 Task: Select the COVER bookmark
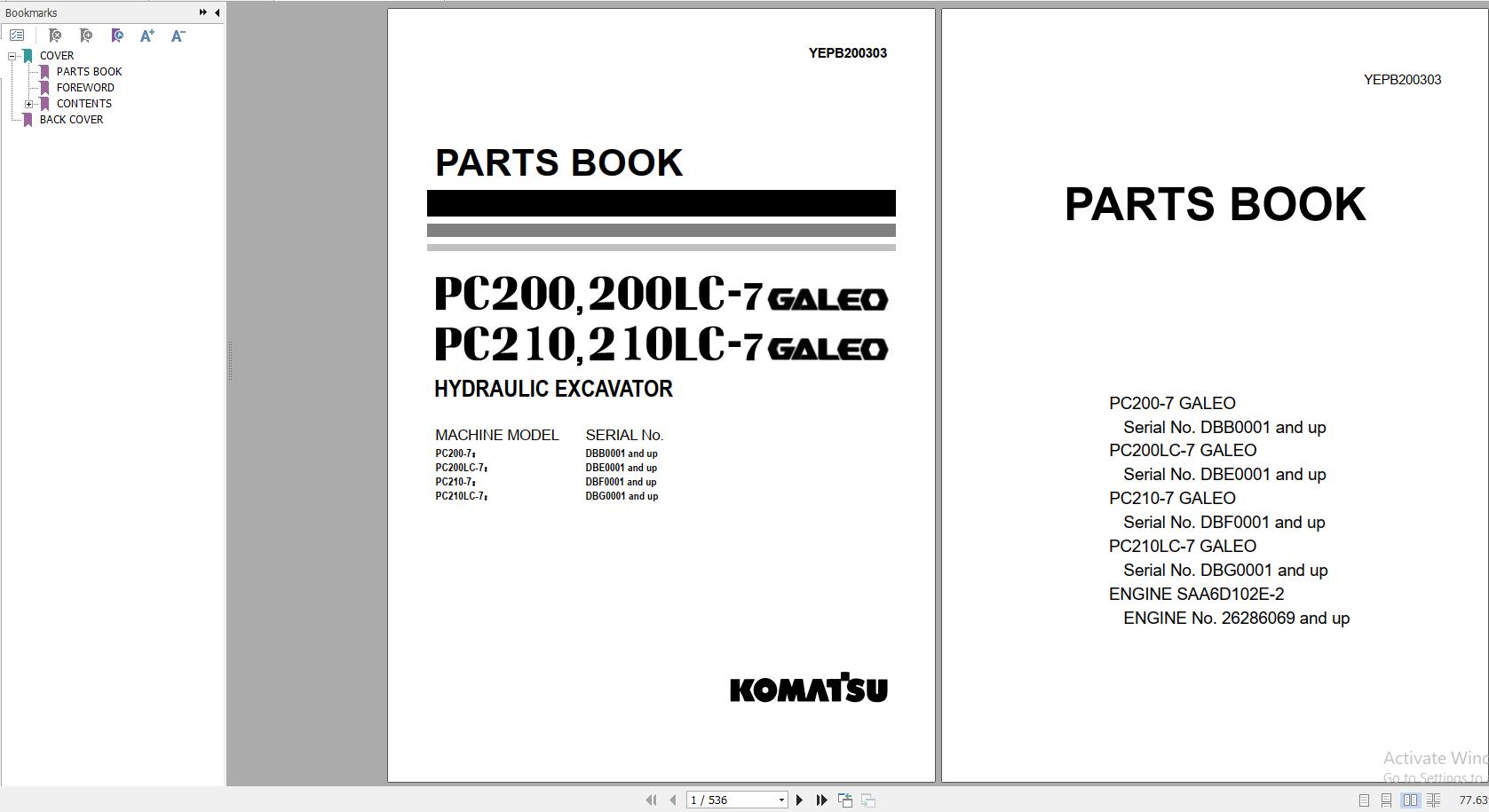(x=57, y=56)
